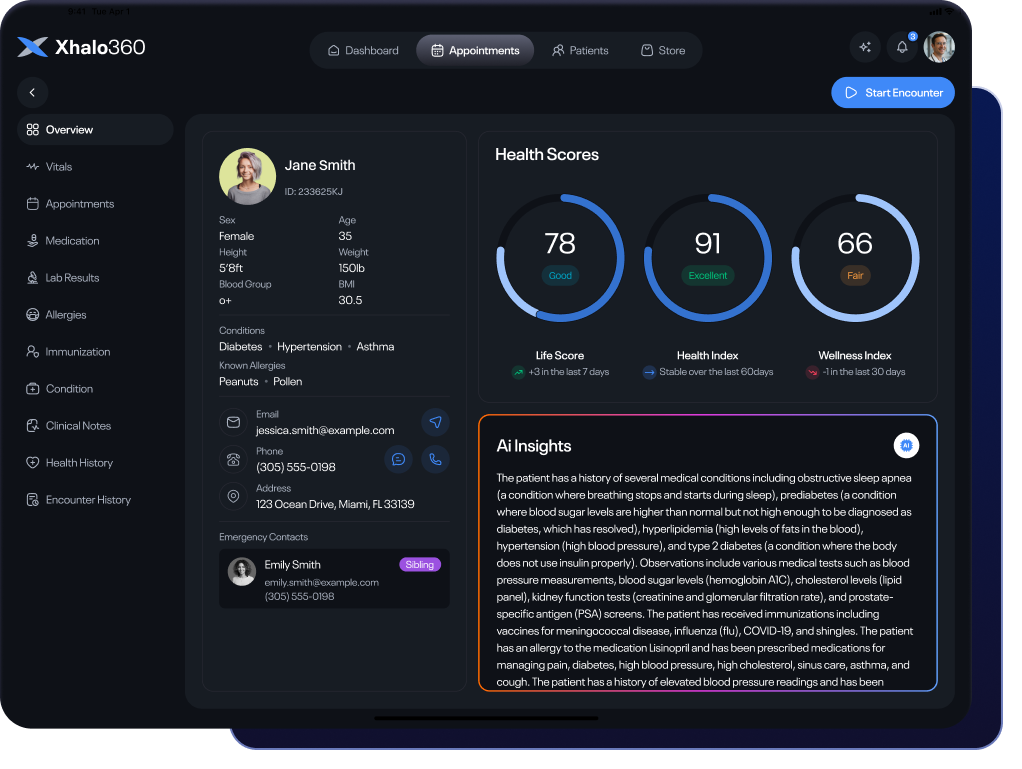Go to the Store tab
The width and height of the screenshot is (1022, 769).
(x=663, y=50)
